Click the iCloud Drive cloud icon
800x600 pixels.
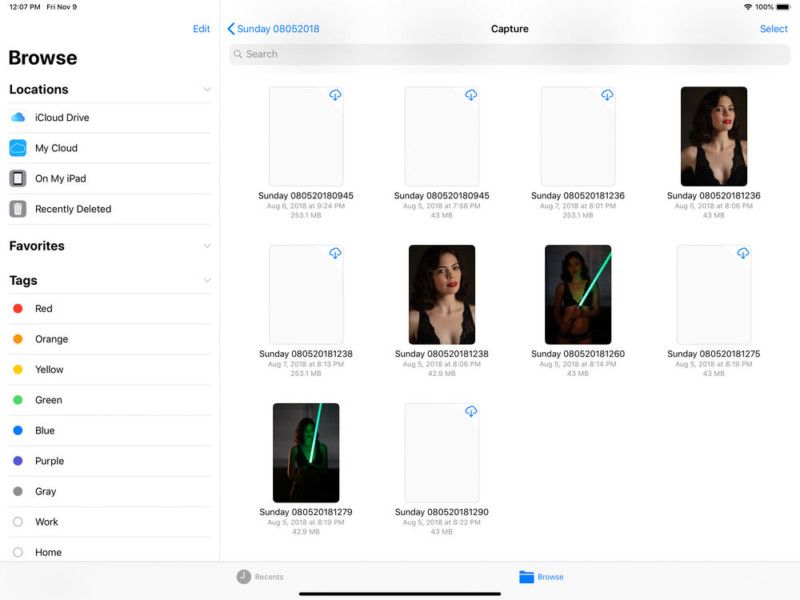18,118
